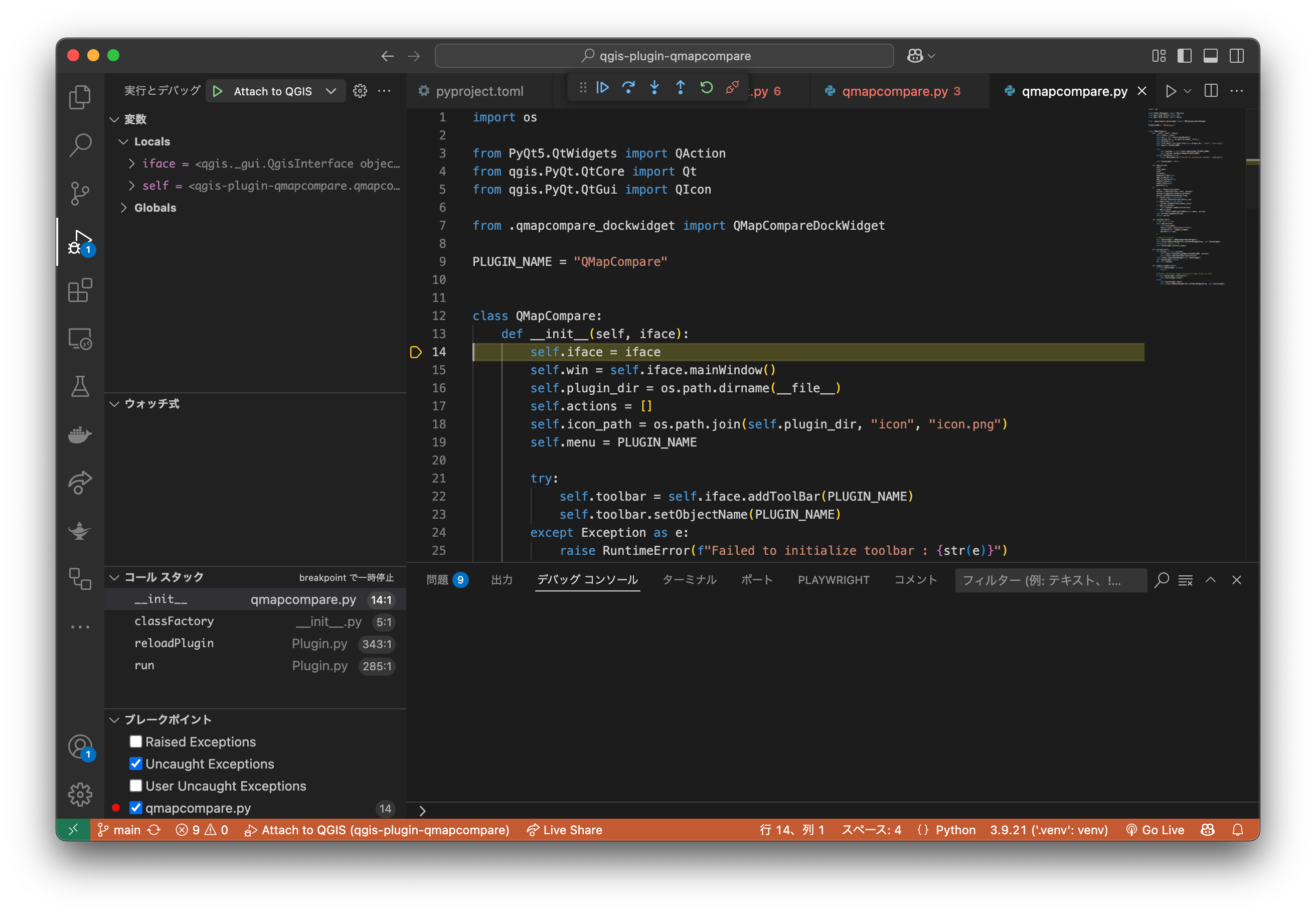Click the debug Continue button
Screen dimensions: 1316x915
coord(602,88)
